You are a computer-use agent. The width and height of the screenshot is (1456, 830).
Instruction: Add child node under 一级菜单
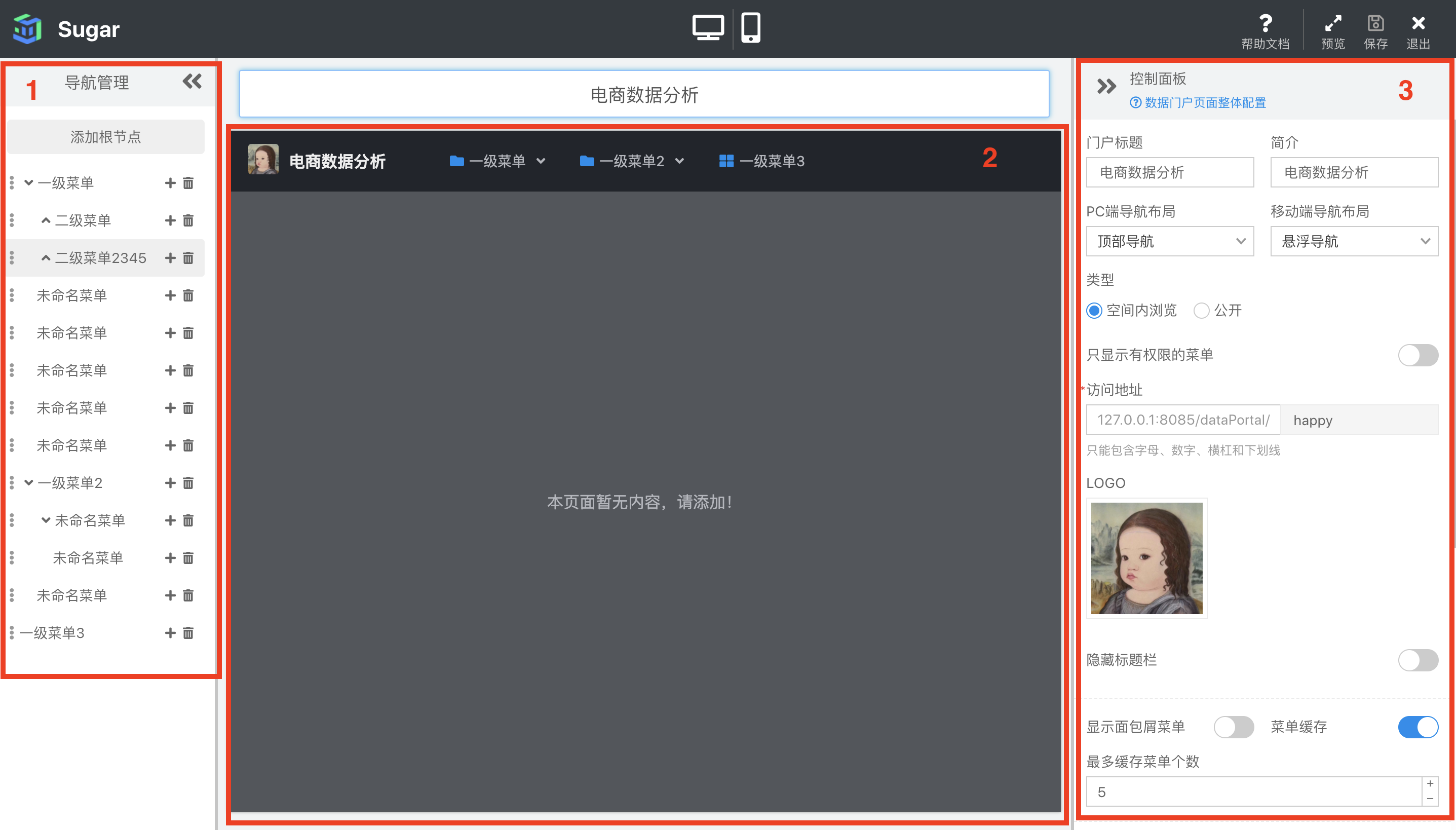coord(170,183)
